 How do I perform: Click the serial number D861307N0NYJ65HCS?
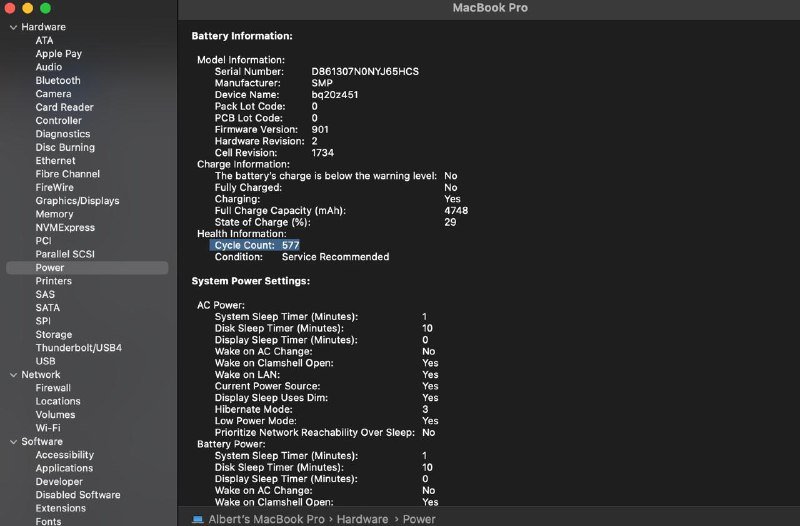pyautogui.click(x=365, y=71)
